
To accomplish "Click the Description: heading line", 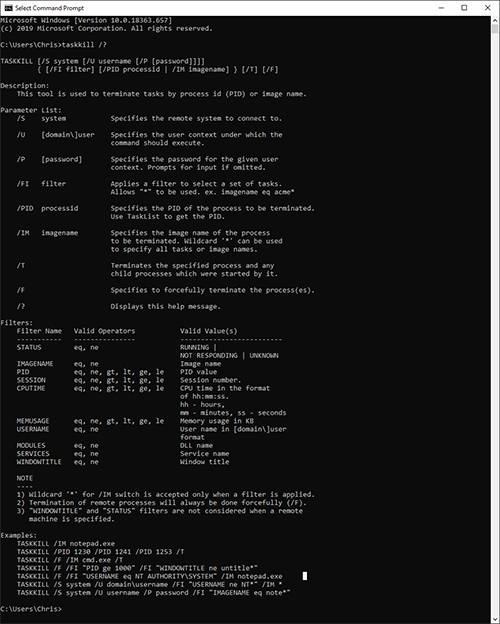I will (25, 86).
